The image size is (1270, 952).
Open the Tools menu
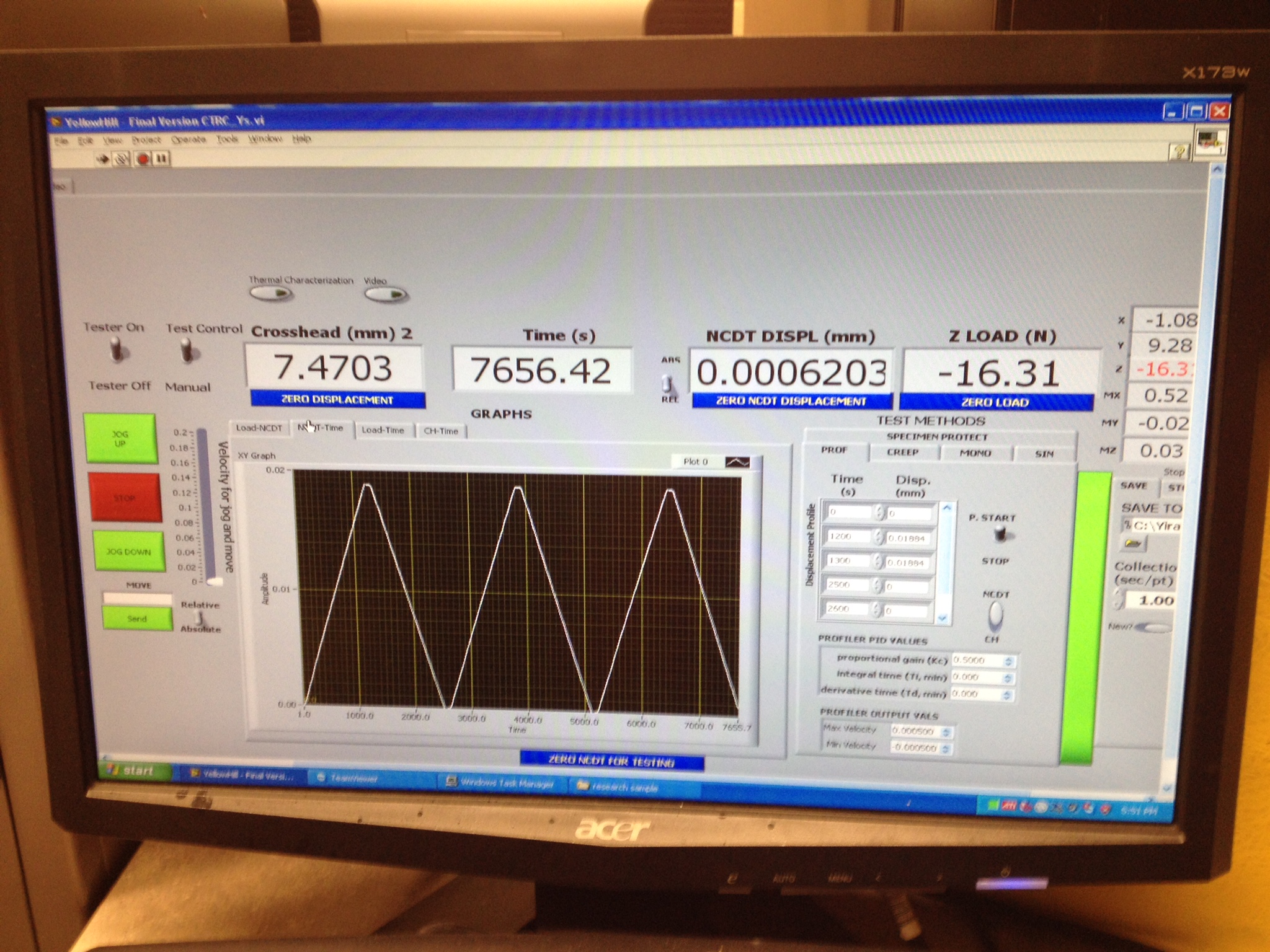pos(228,139)
